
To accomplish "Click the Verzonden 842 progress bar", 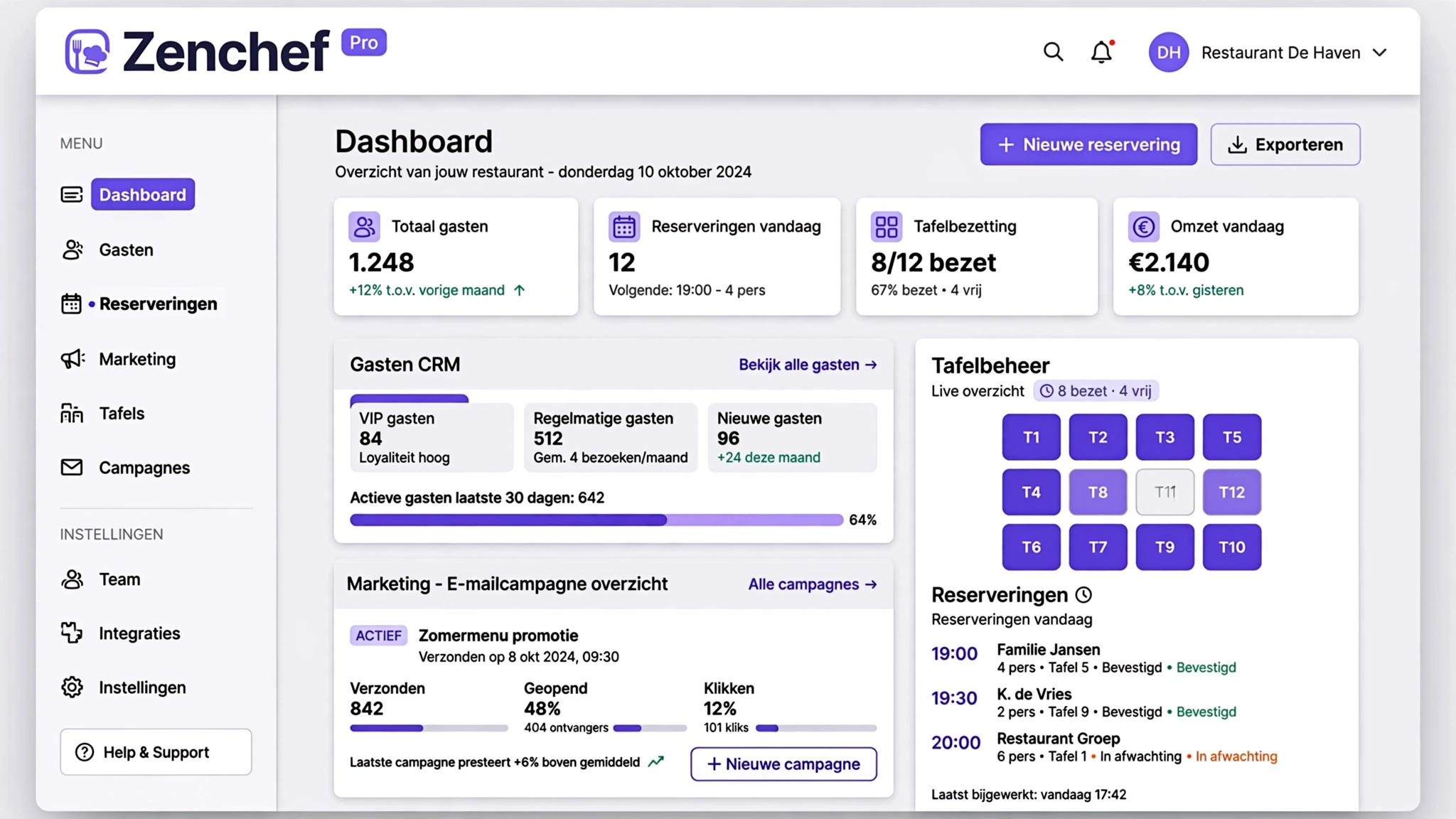I will click(x=429, y=728).
